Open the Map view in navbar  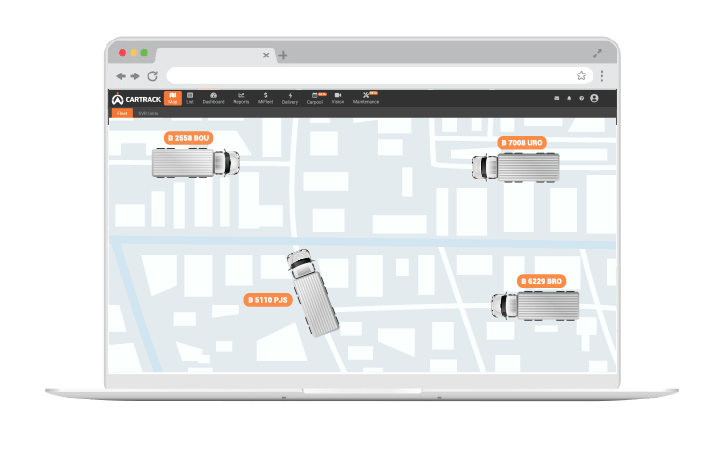click(x=173, y=98)
